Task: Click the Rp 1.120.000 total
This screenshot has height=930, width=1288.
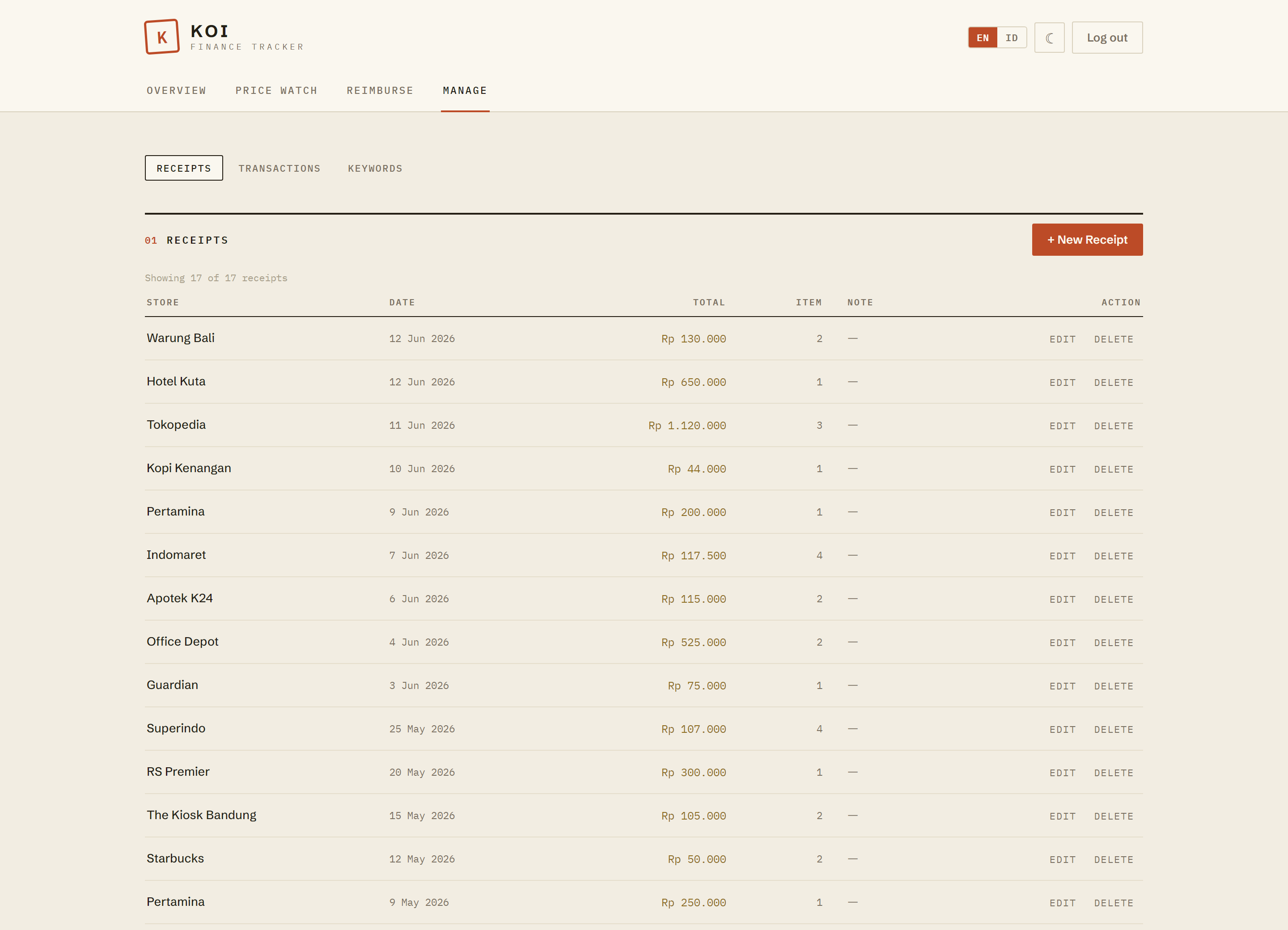Action: (x=687, y=425)
